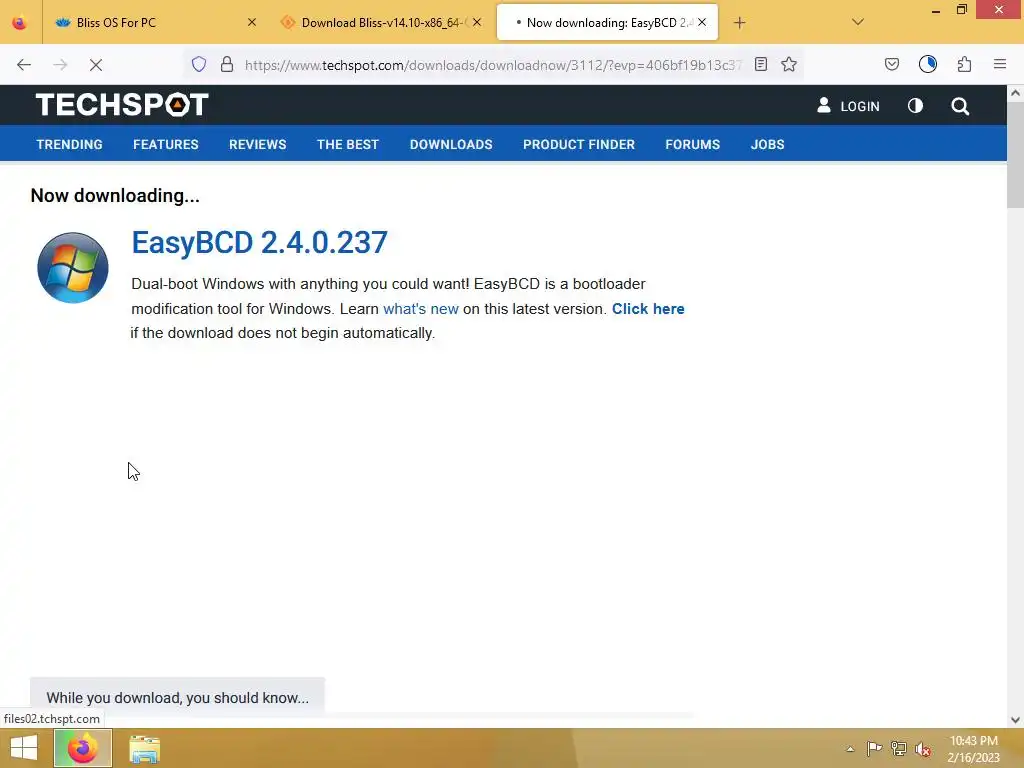Open the FORUMS section
The width and height of the screenshot is (1024, 768).
[x=693, y=144]
